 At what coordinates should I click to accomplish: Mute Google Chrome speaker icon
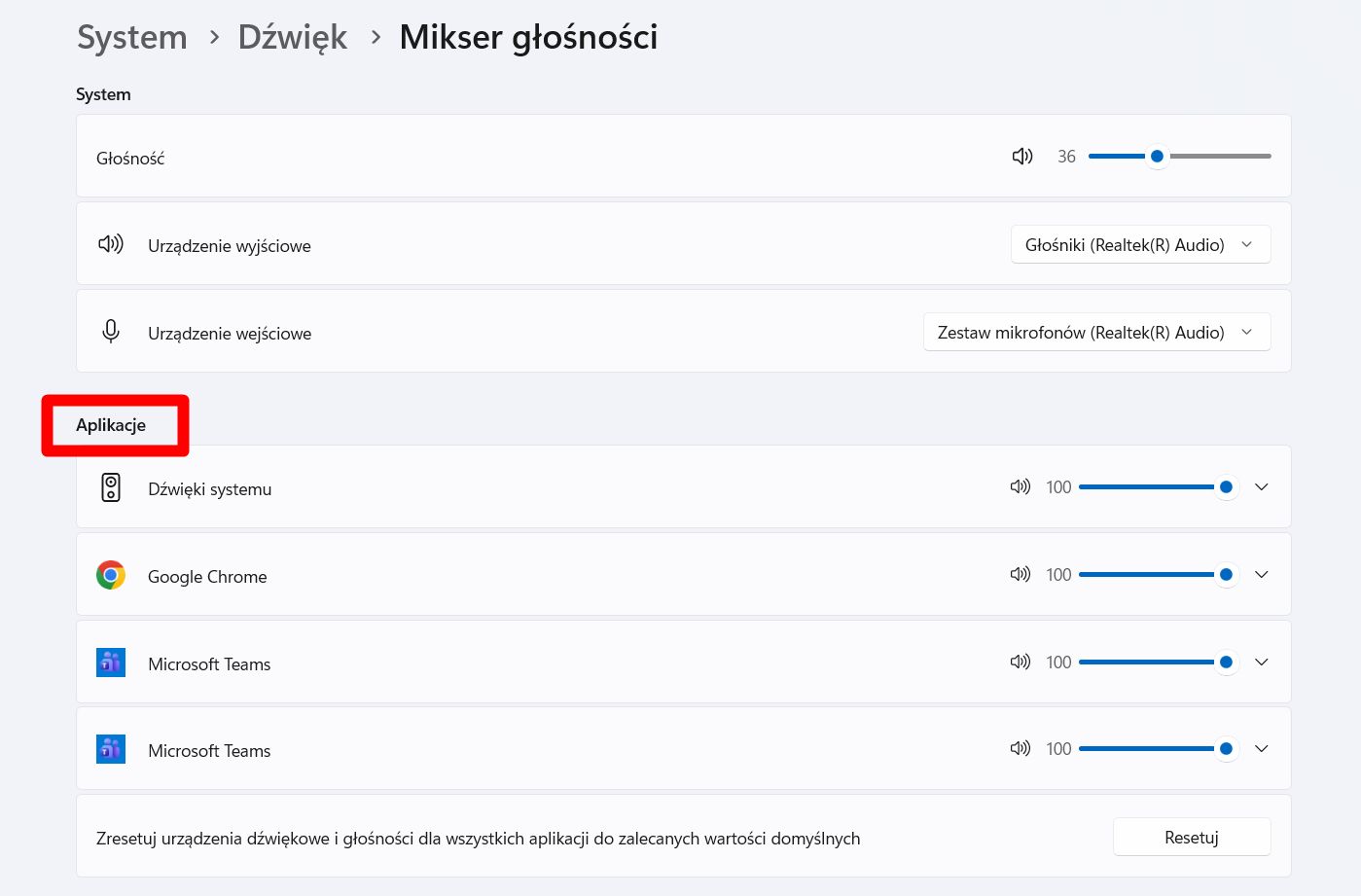[x=1020, y=574]
